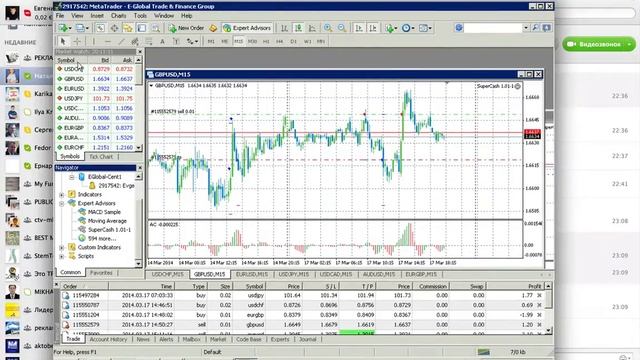This screenshot has height=360, width=640.
Task: Select the M1 timeframe button
Action: tap(211, 41)
